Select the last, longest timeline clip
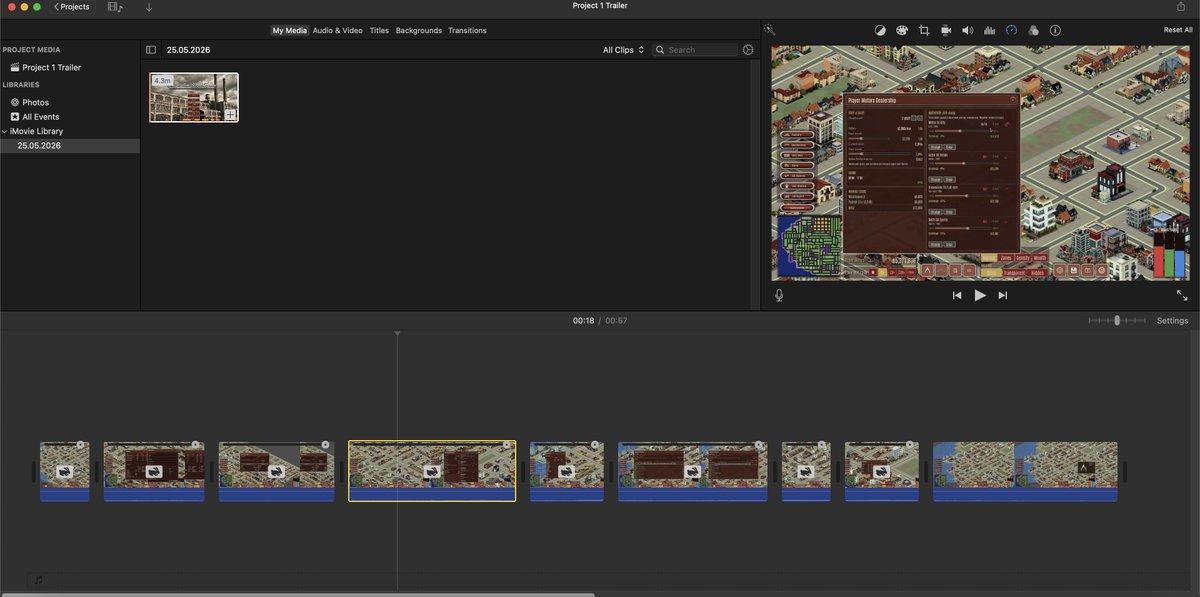This screenshot has height=597, width=1200. (x=1025, y=471)
